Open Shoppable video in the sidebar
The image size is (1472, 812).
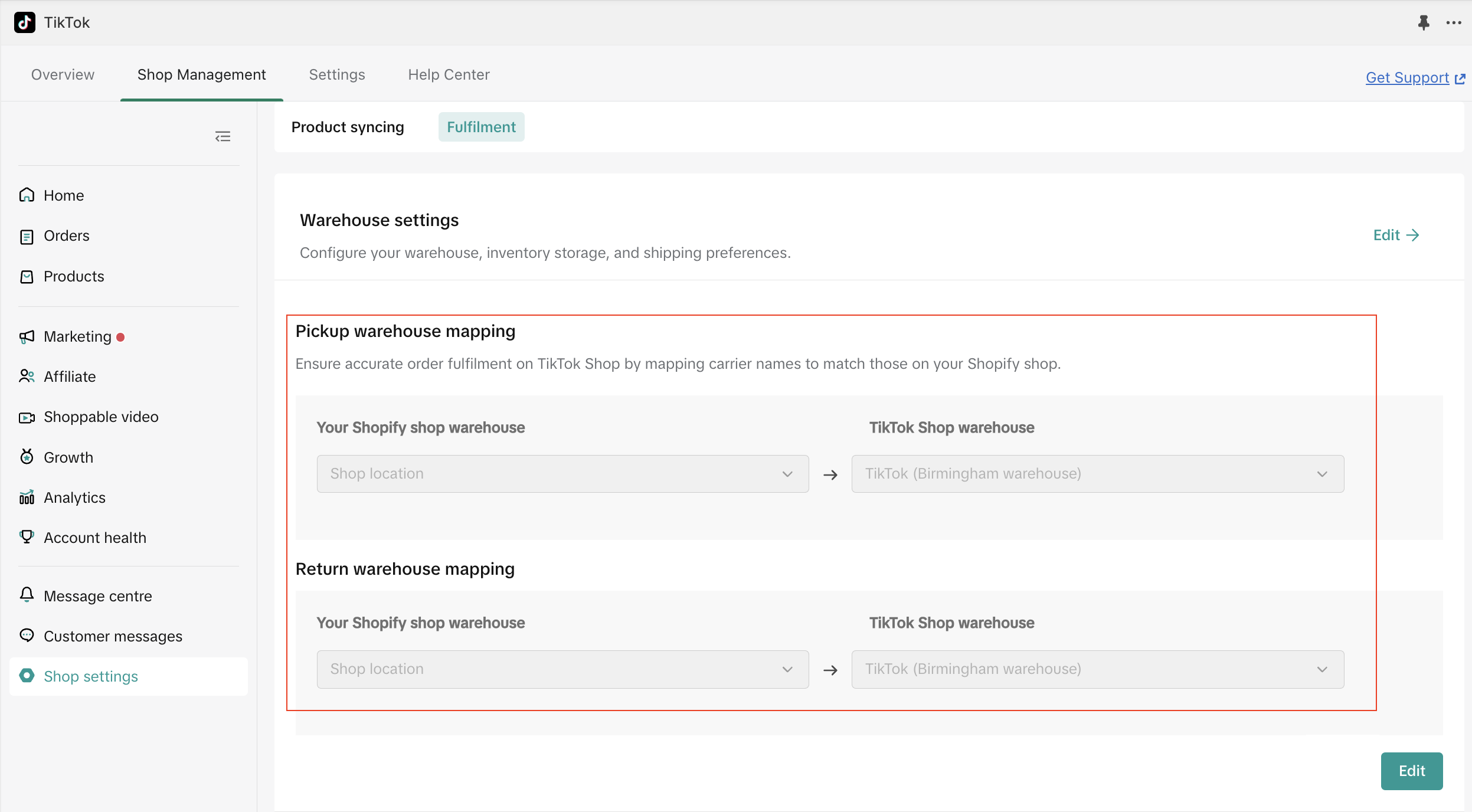point(101,417)
